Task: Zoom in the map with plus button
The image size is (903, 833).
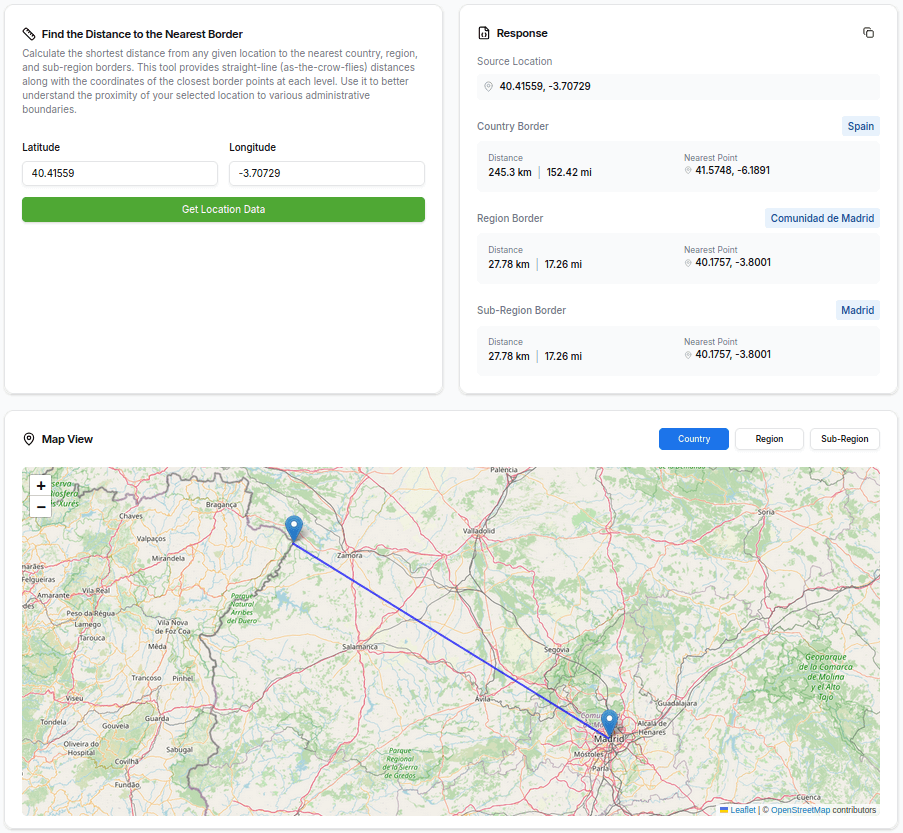Action: pos(41,486)
